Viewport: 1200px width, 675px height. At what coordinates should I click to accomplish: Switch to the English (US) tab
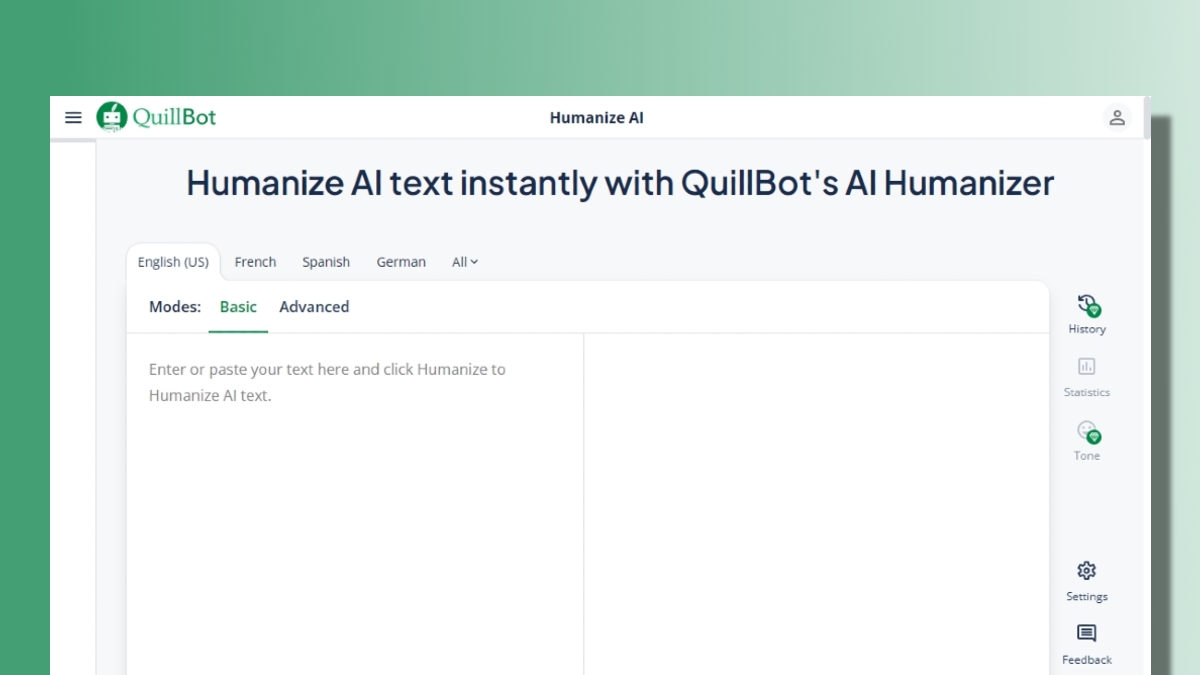[x=172, y=261]
